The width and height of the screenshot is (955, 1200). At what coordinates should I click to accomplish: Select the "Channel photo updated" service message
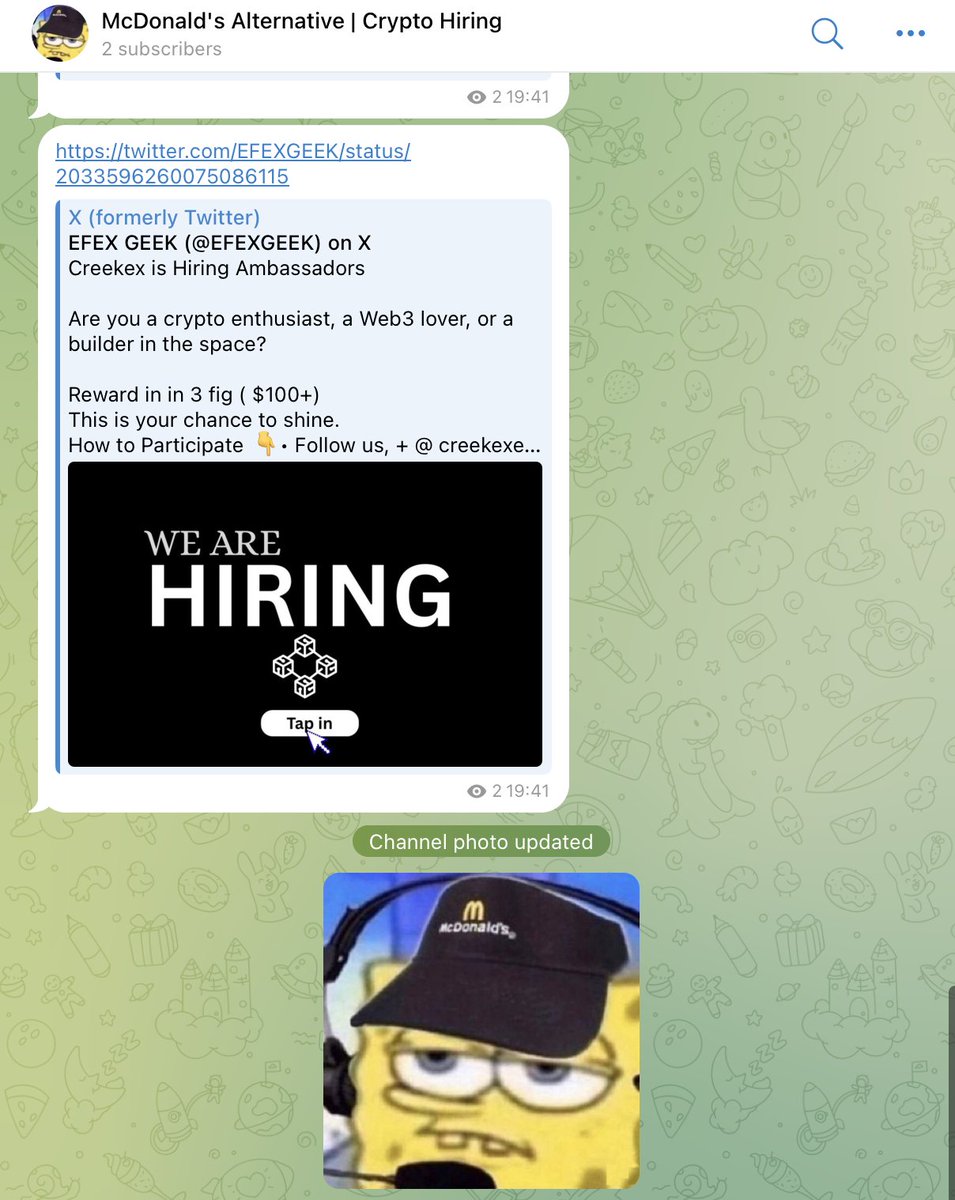(x=481, y=842)
